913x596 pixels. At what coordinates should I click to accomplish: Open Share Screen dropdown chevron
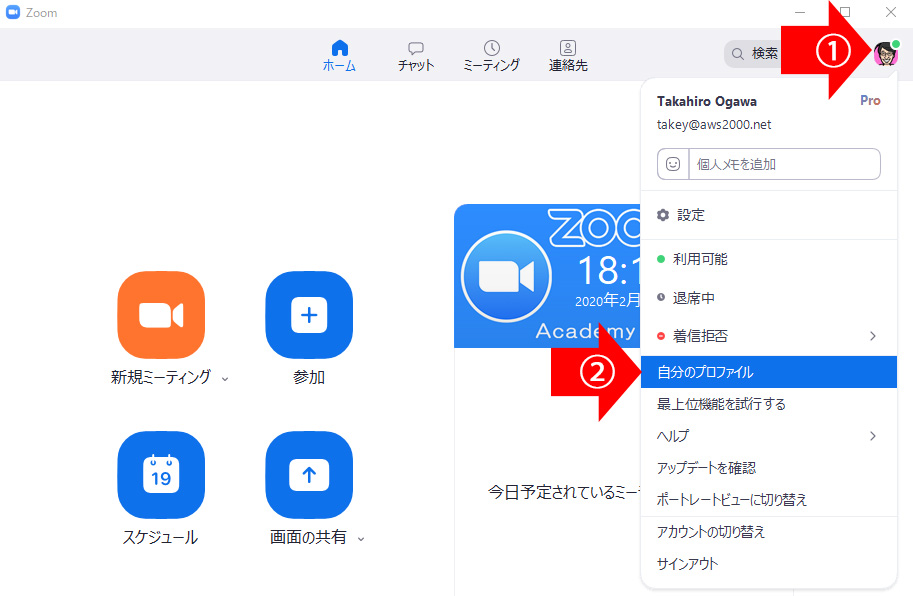pyautogui.click(x=361, y=539)
